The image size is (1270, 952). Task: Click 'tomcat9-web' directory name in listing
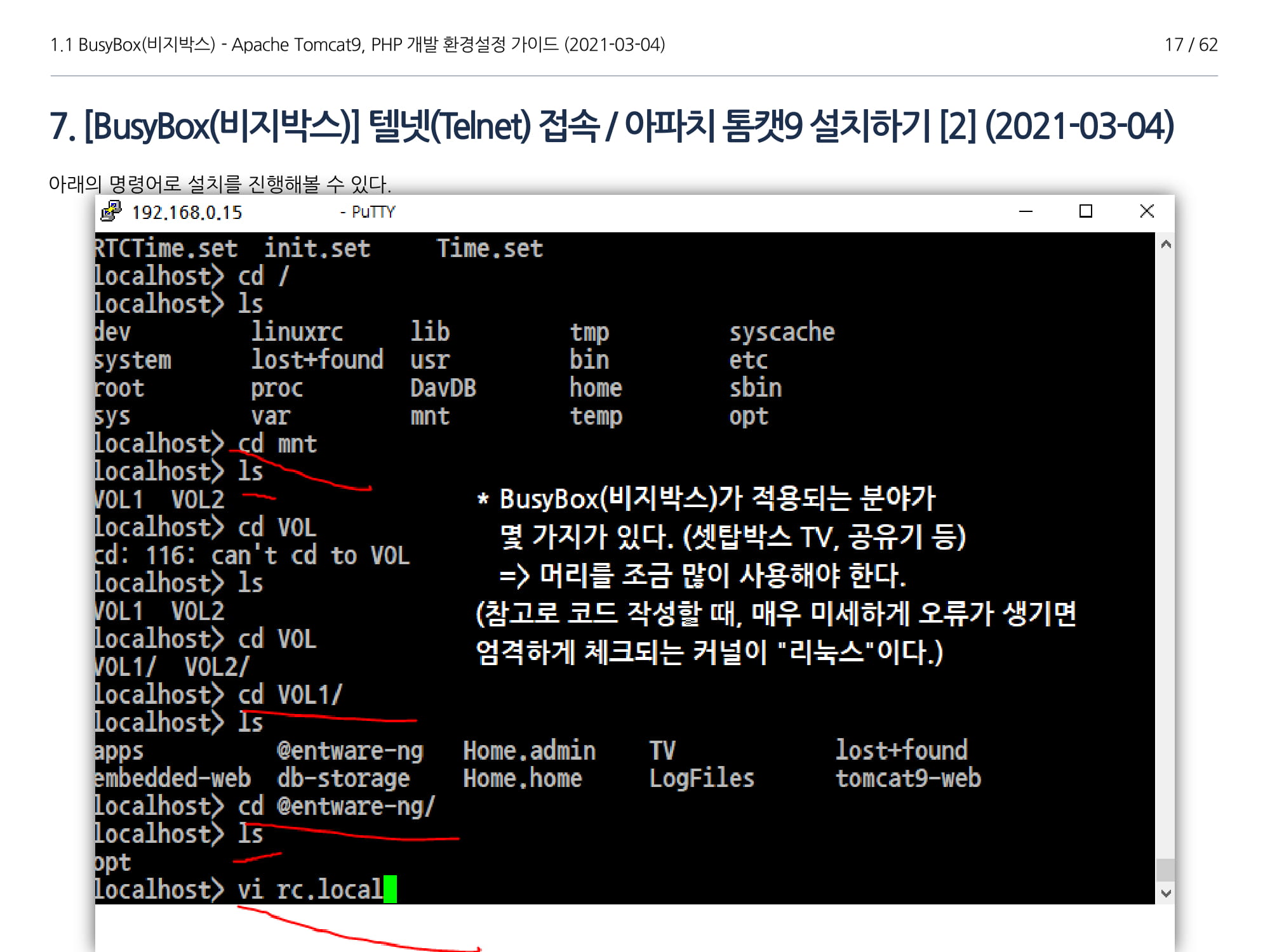click(x=908, y=778)
